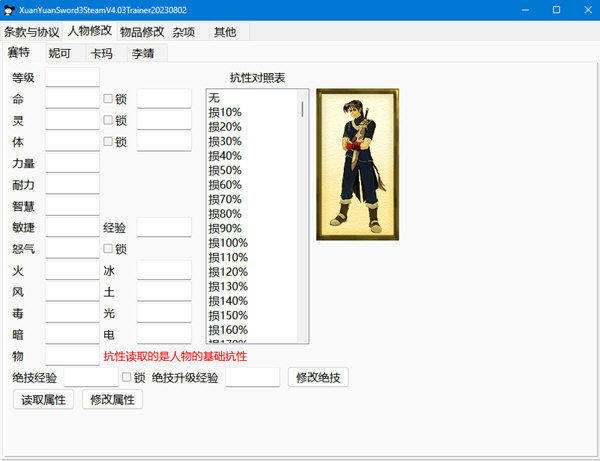600x461 pixels.
Task: Click the 智慧 input field
Action: (x=72, y=206)
